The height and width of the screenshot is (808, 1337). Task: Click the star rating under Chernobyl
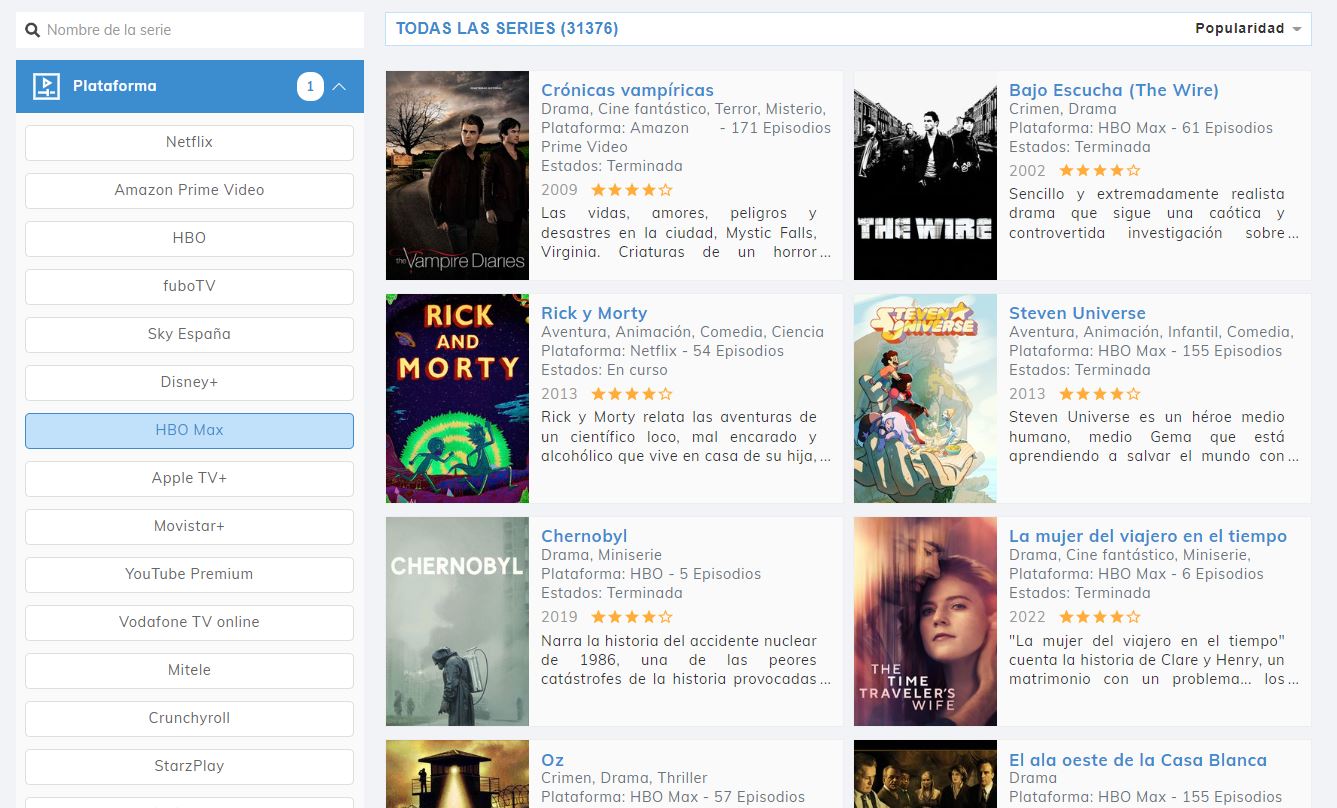pos(631,617)
